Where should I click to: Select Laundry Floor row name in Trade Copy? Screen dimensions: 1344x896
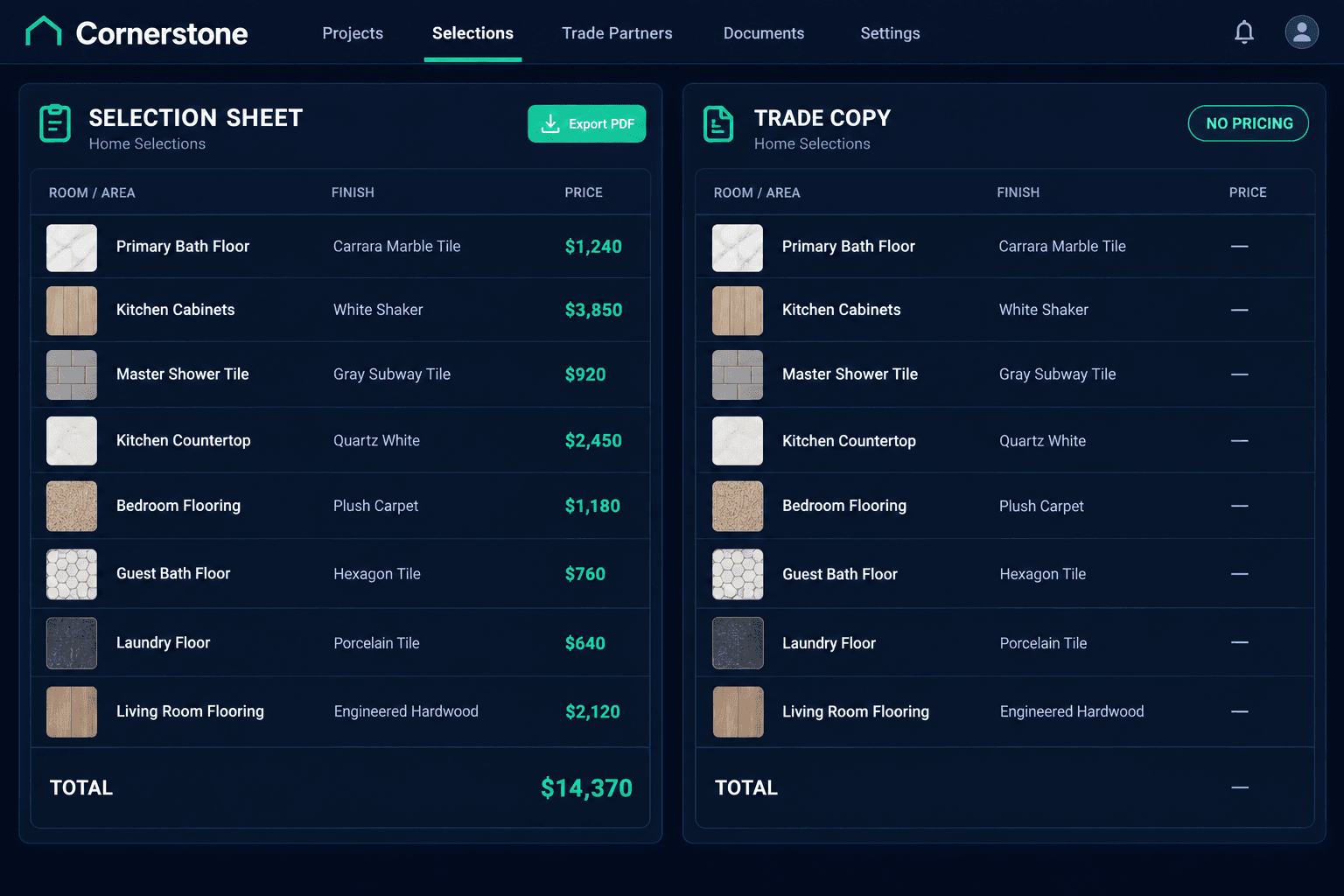[829, 643]
